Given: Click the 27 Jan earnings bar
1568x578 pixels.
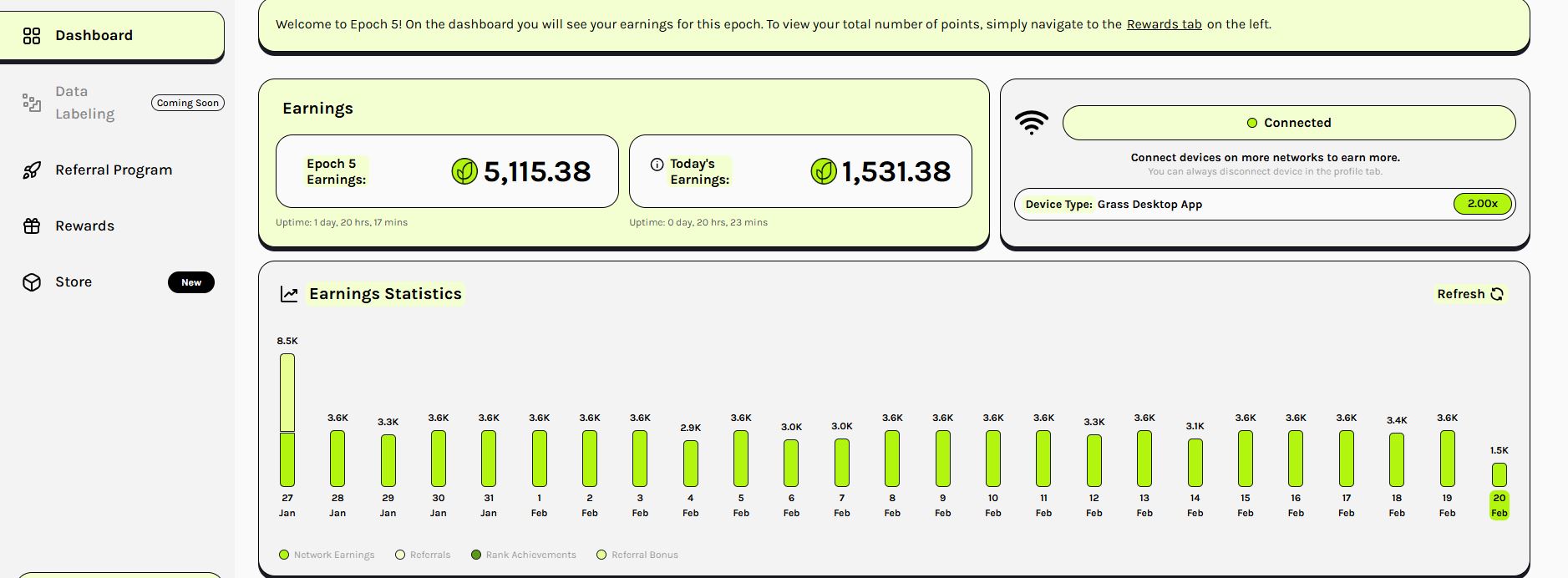Looking at the screenshot, I should 287,420.
